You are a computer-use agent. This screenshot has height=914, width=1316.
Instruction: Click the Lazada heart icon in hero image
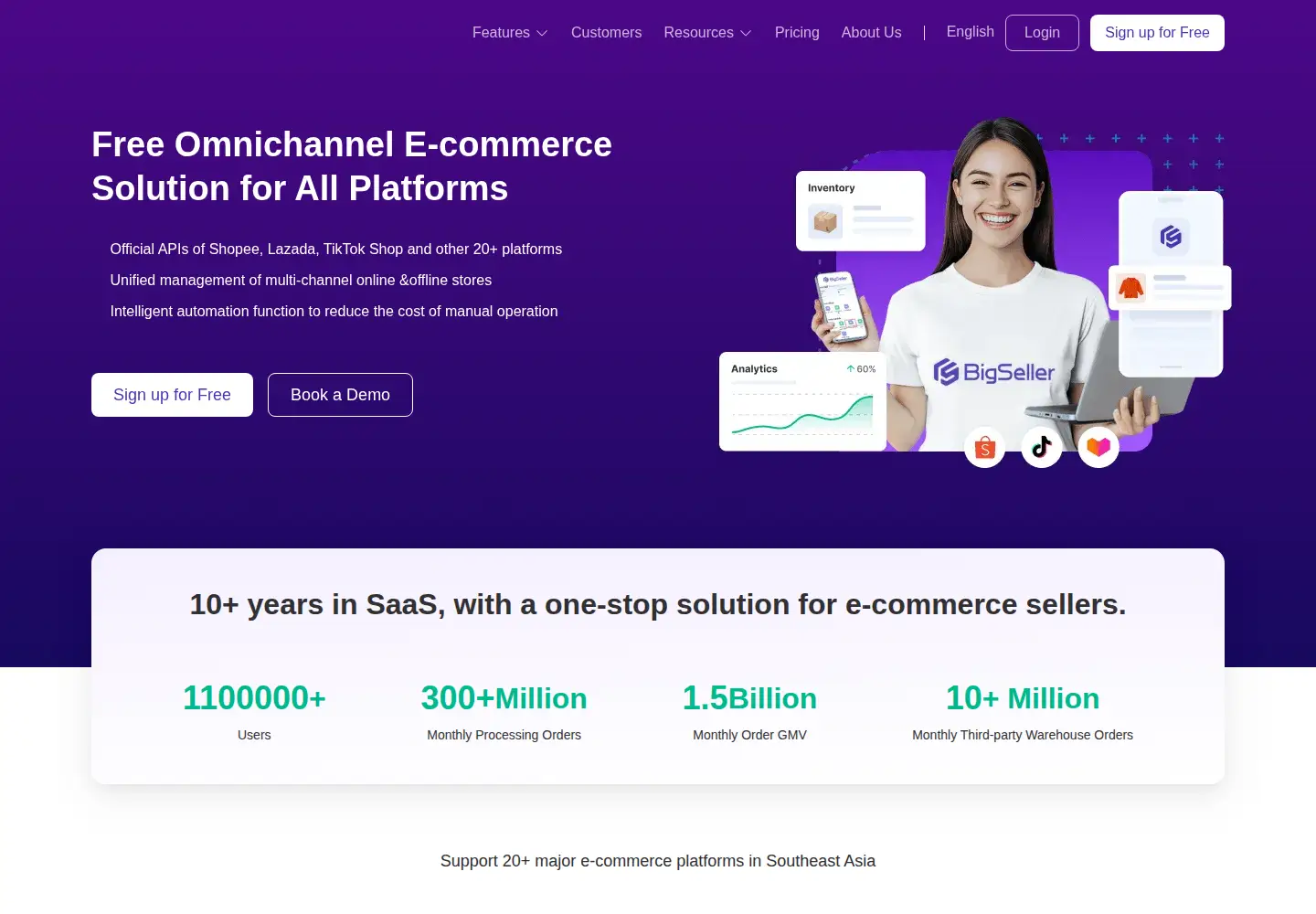point(1098,448)
